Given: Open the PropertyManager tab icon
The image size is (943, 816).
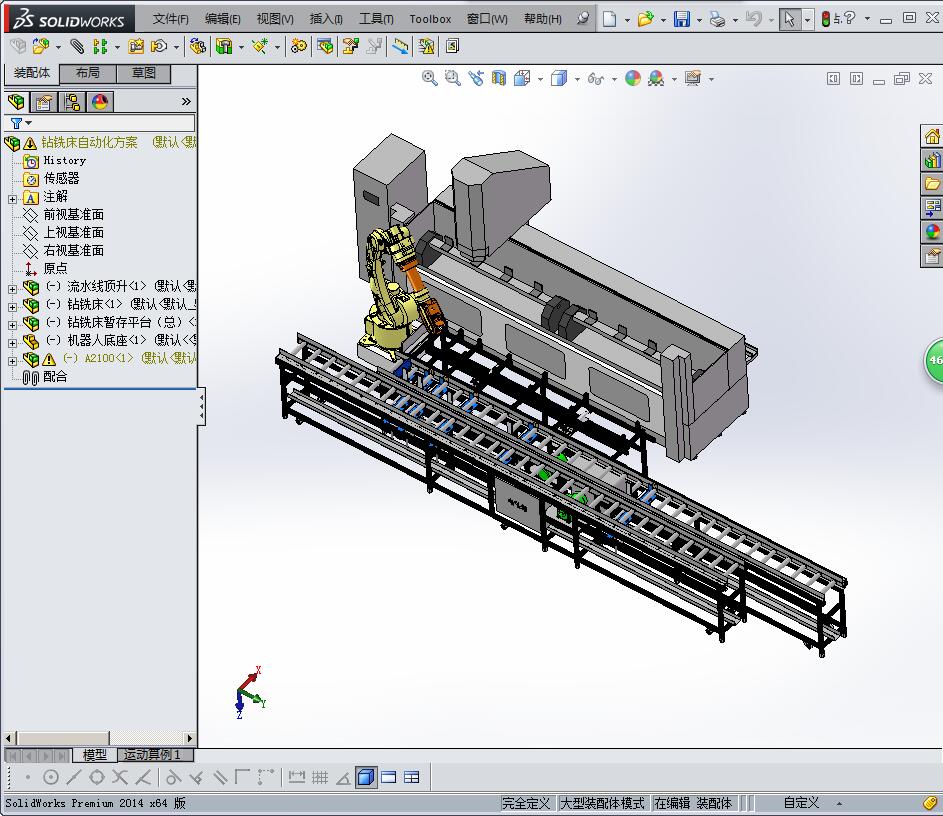Looking at the screenshot, I should coord(44,102).
